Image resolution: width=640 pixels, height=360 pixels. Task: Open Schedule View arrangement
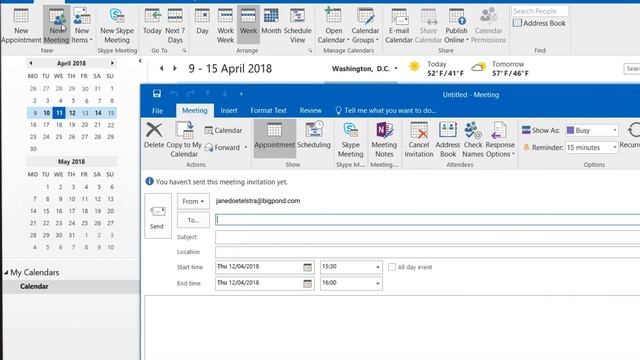pos(298,25)
